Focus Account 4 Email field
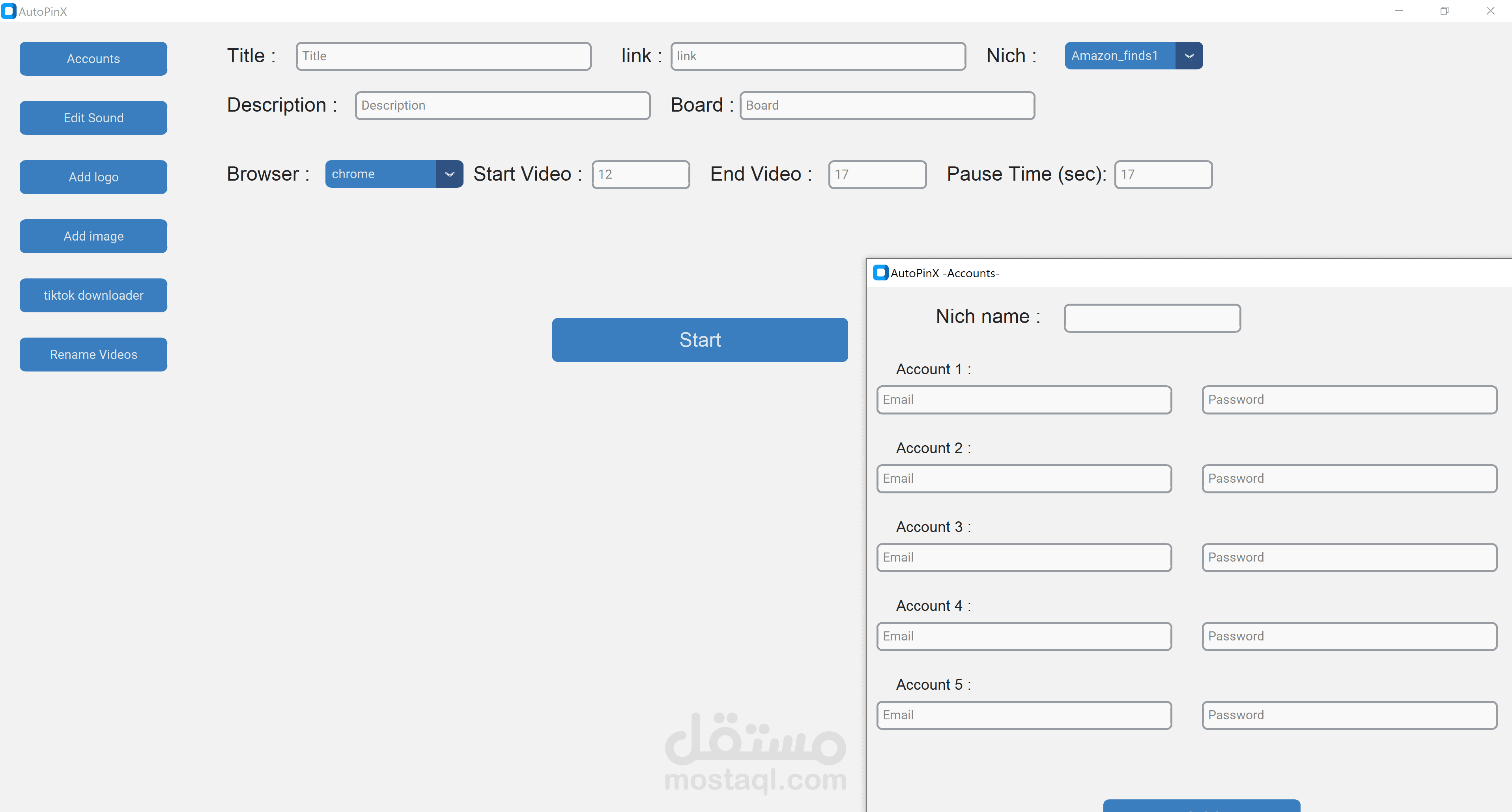The image size is (1512, 812). point(1024,637)
